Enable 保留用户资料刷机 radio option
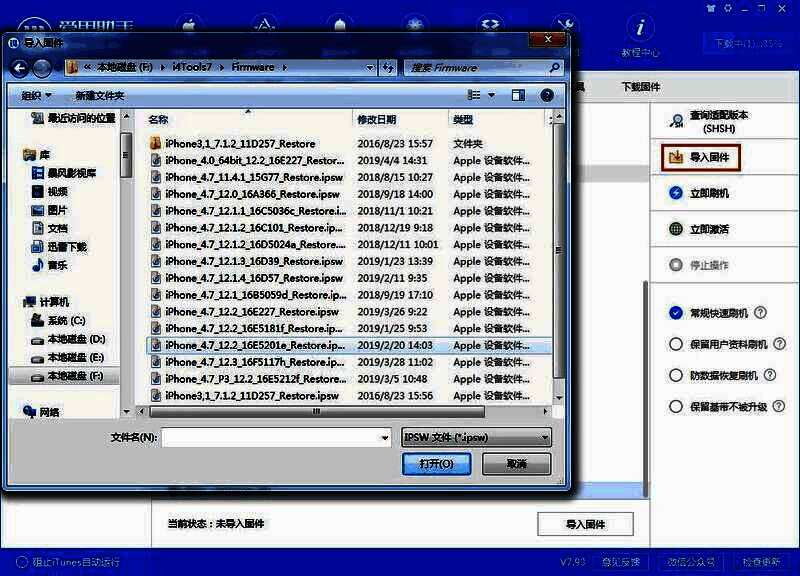800x576 pixels. tap(677, 345)
